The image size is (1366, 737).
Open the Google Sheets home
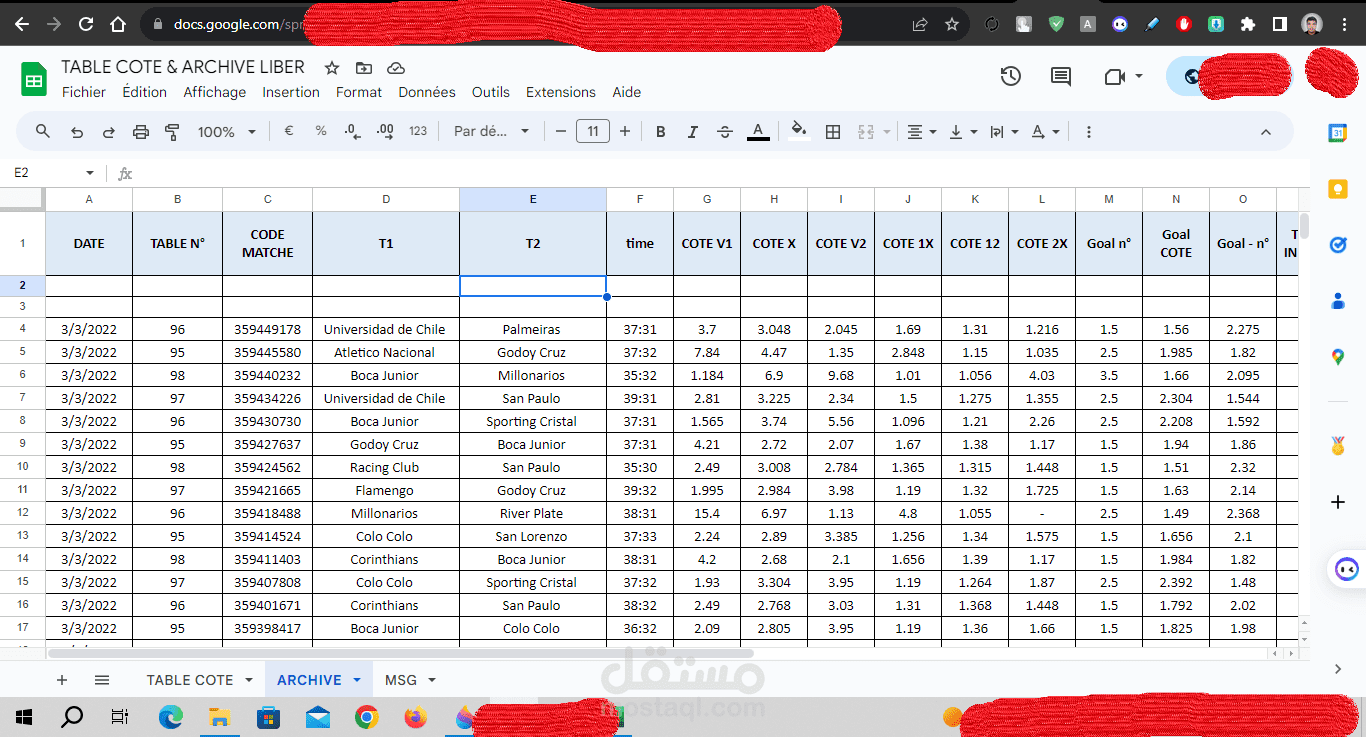coord(34,78)
